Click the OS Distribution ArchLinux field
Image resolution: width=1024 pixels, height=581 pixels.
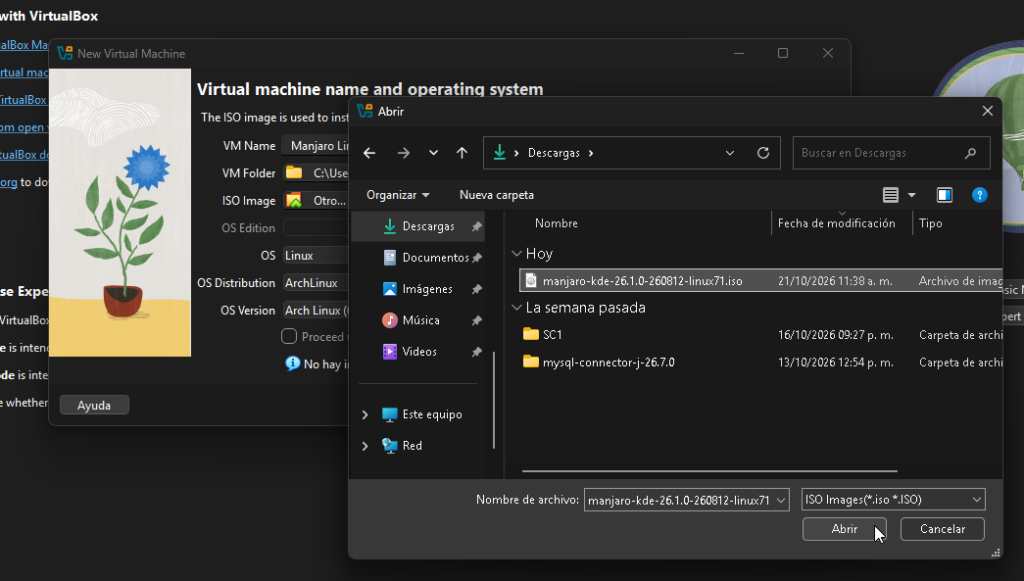click(315, 283)
